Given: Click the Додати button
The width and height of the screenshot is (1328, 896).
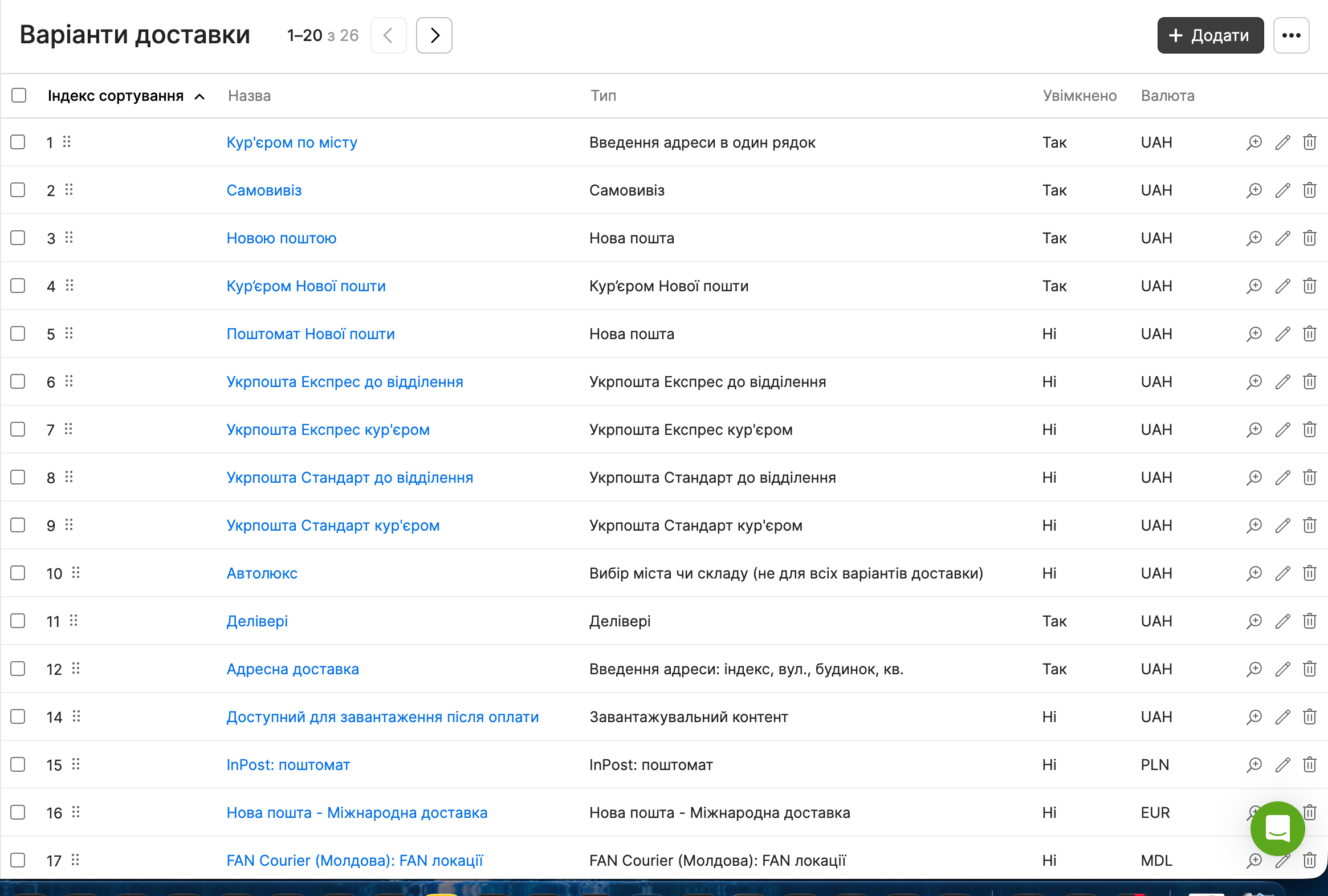Looking at the screenshot, I should (x=1210, y=35).
